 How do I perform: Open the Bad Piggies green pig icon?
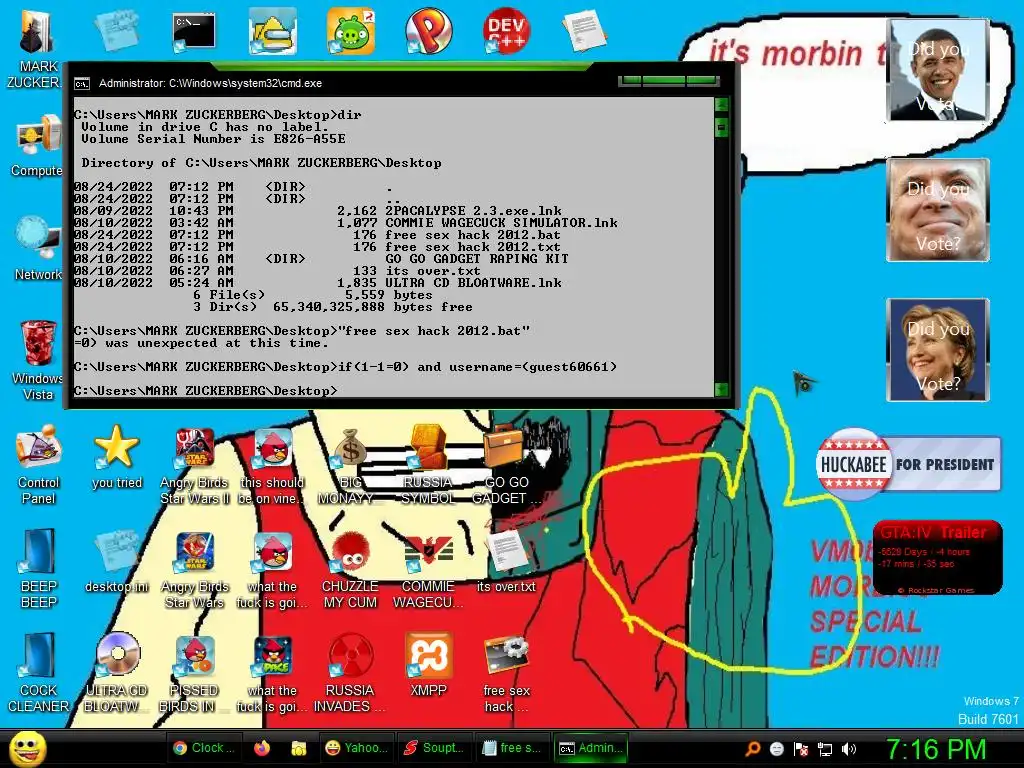tap(350, 31)
